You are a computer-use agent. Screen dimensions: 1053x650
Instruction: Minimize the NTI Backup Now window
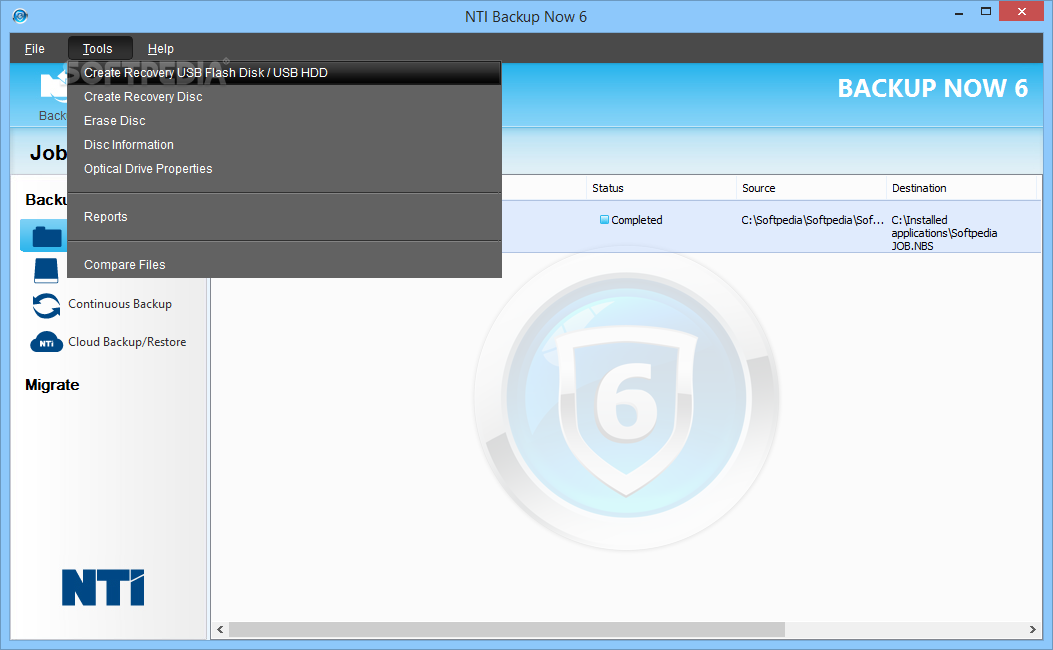click(959, 13)
